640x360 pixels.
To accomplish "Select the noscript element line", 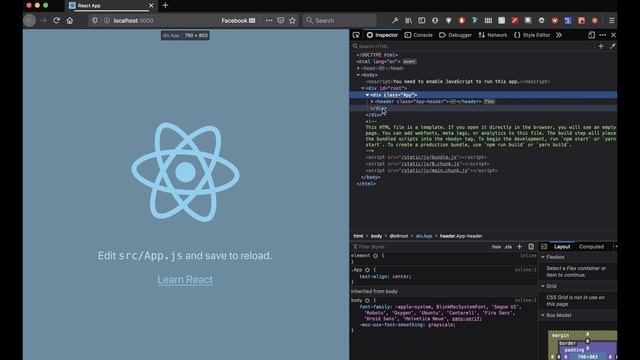I will point(458,82).
